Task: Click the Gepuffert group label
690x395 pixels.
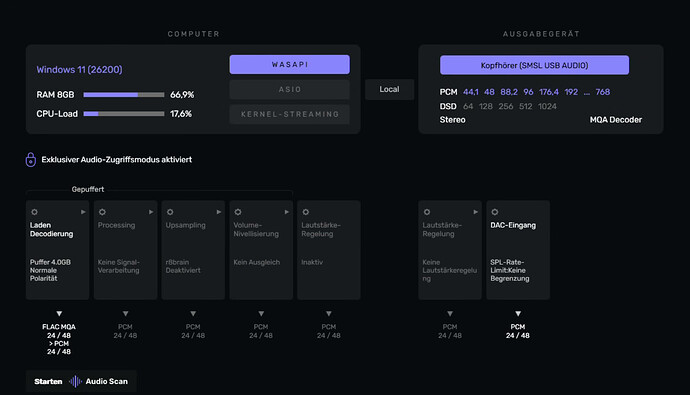Action: click(x=88, y=189)
